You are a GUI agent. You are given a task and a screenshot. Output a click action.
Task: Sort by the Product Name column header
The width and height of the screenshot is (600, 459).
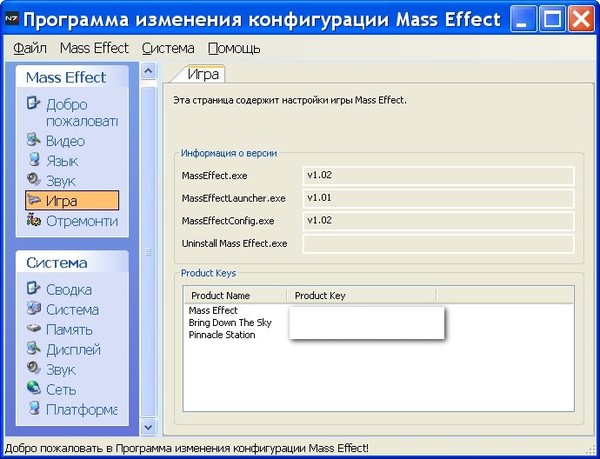coord(235,296)
